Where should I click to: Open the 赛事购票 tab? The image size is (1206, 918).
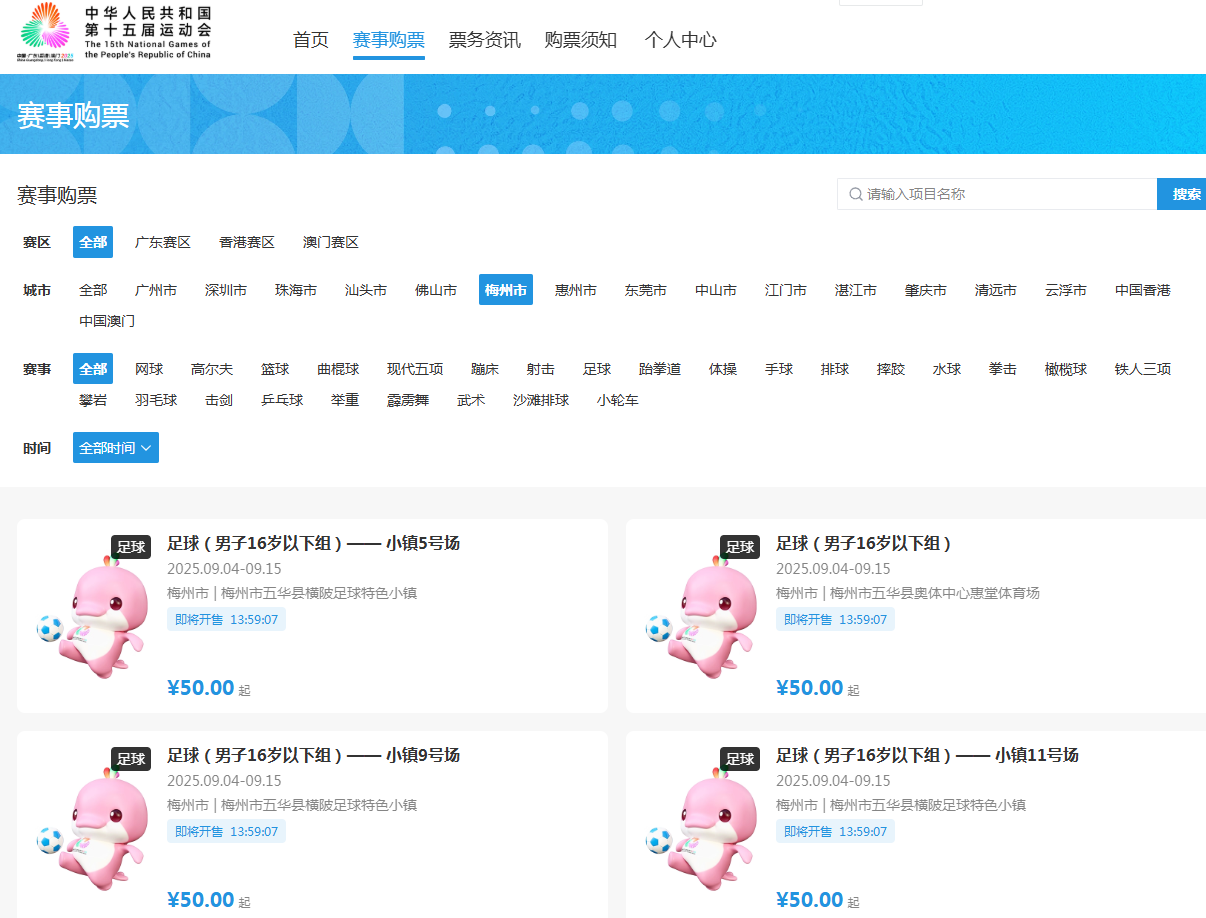pos(389,40)
